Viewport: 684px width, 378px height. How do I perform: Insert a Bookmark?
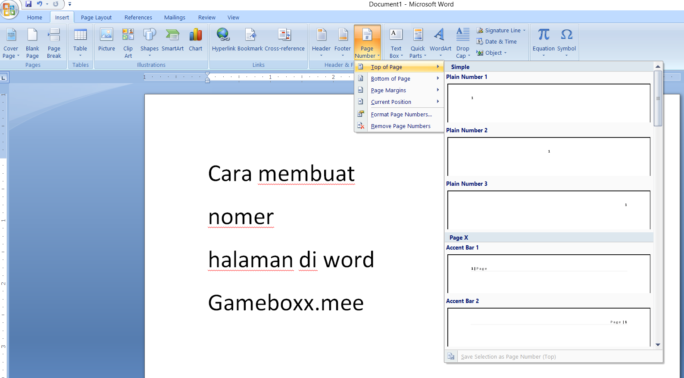click(250, 40)
